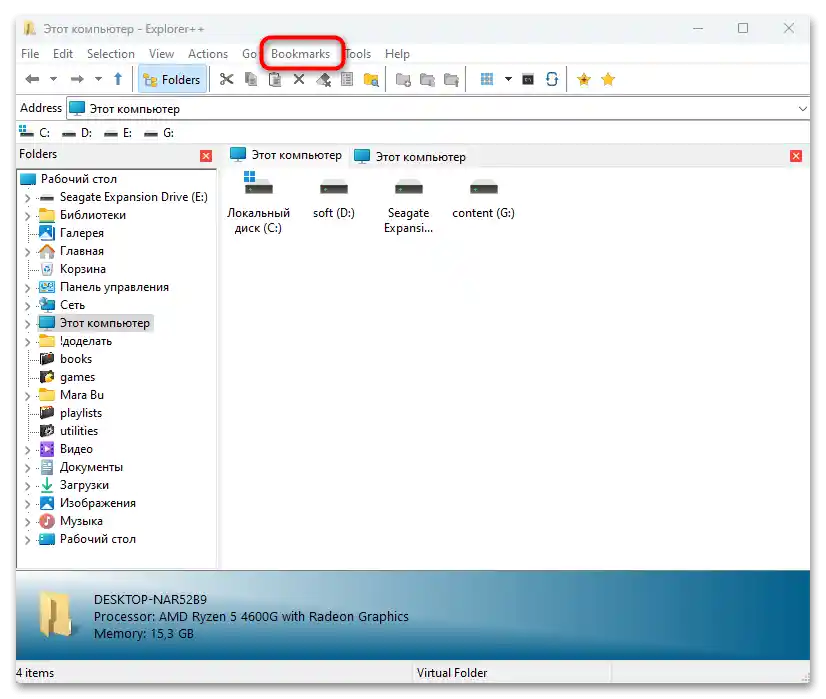Expand the Библиотеки item in the Folders tree
This screenshot has width=826, height=699.
coord(28,215)
